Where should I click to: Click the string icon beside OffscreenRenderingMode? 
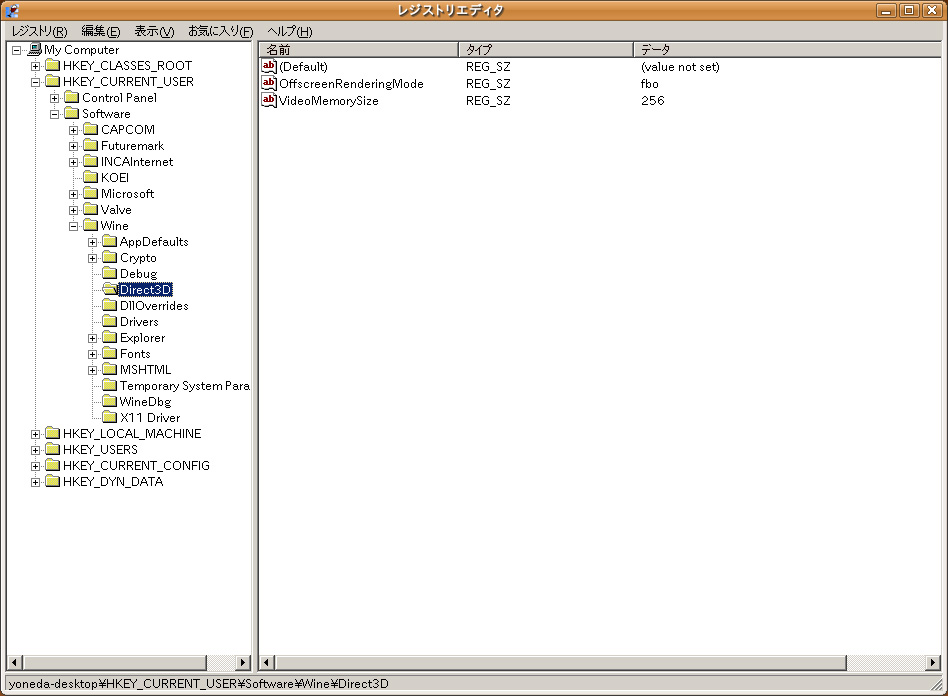point(269,83)
